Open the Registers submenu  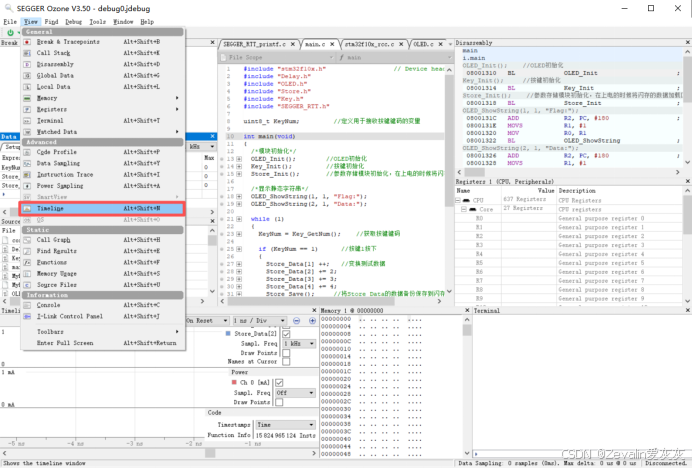(x=102, y=109)
